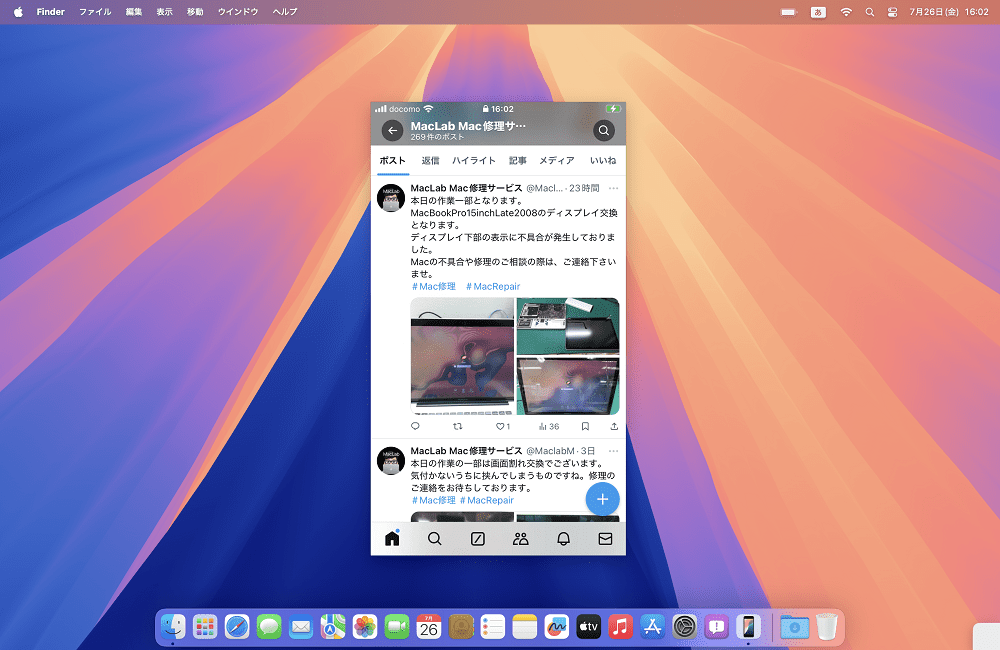
Task: Go to the Home tab in the bottom bar
Action: point(392,538)
